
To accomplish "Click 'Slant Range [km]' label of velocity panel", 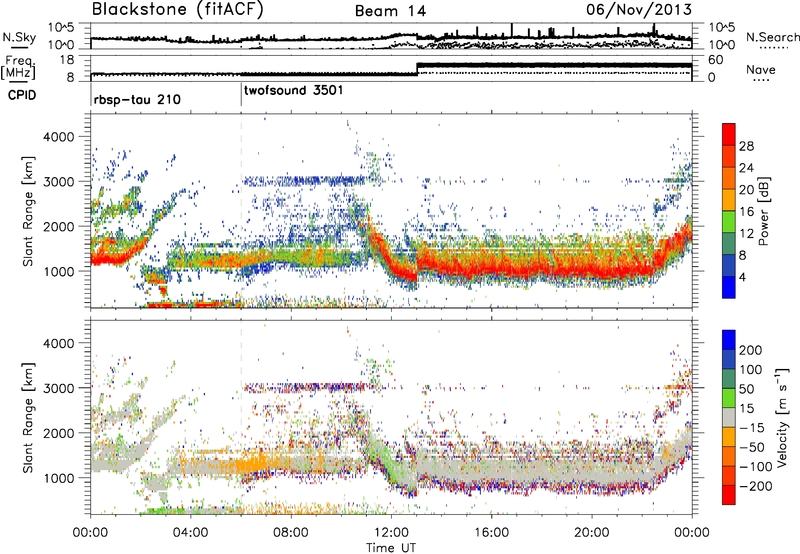I will coord(28,418).
